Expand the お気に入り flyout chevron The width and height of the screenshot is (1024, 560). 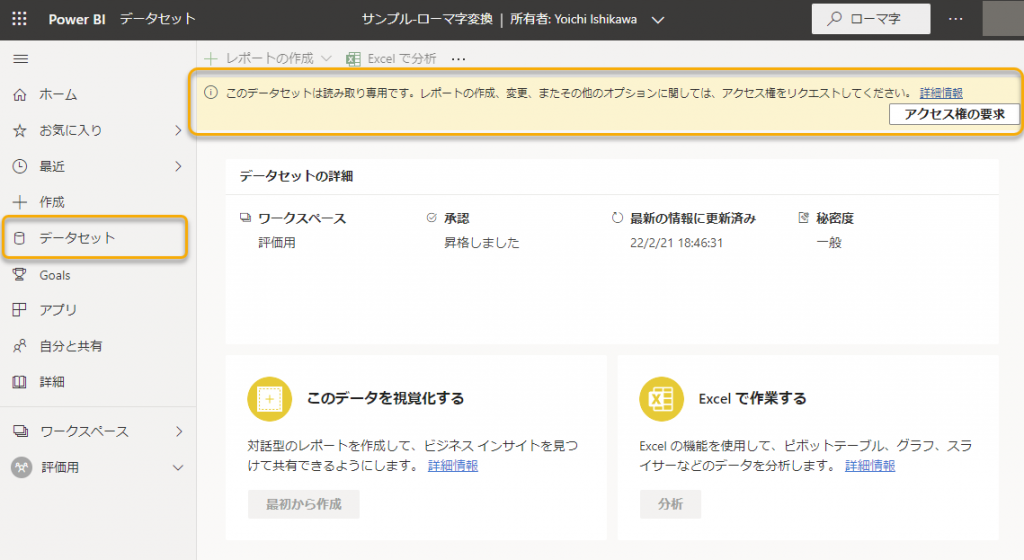(x=178, y=130)
